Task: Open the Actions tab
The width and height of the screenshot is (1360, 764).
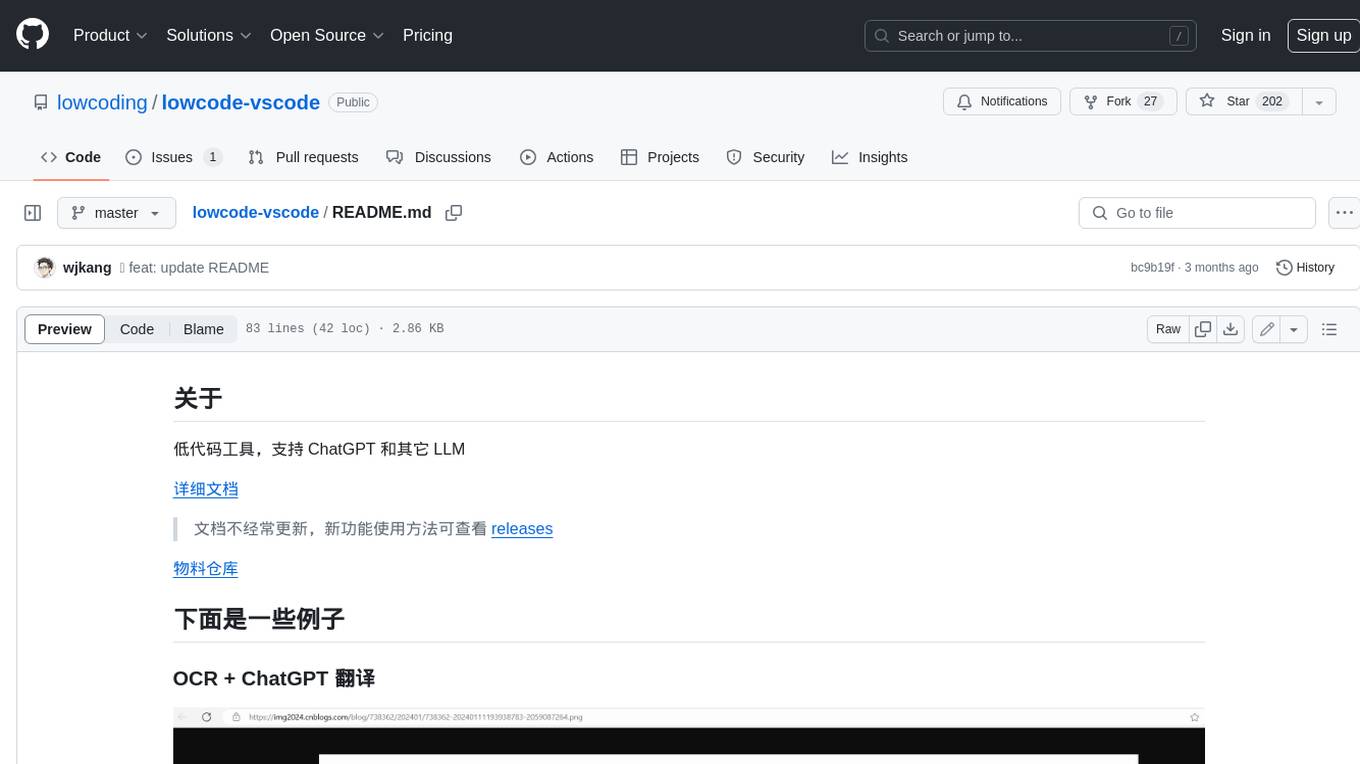Action: click(x=557, y=157)
